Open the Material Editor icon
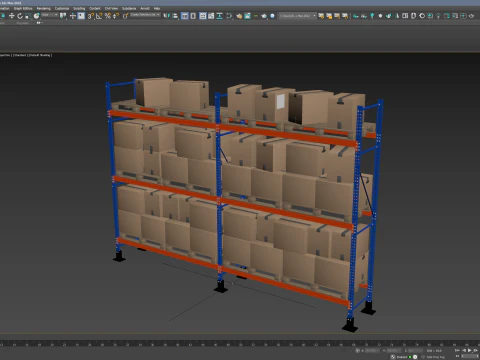Screen dimensions: 480x360 229,16
